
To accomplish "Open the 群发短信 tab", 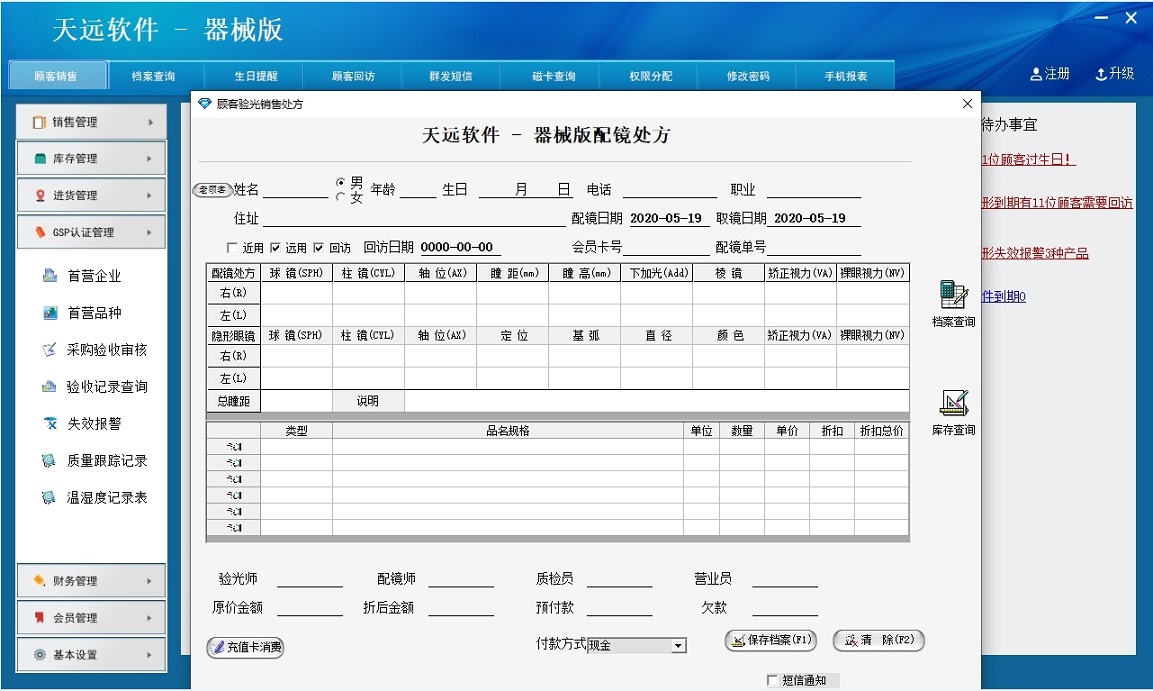I will 450,74.
